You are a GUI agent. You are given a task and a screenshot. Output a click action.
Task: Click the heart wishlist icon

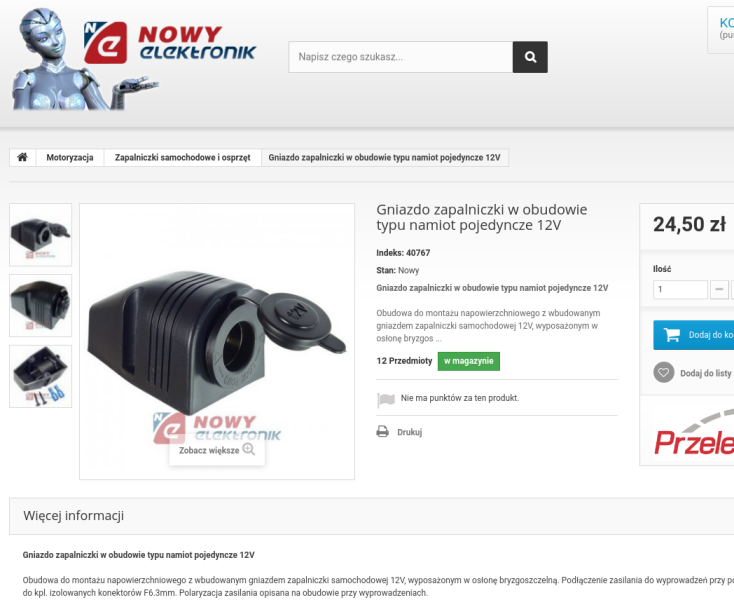(663, 373)
